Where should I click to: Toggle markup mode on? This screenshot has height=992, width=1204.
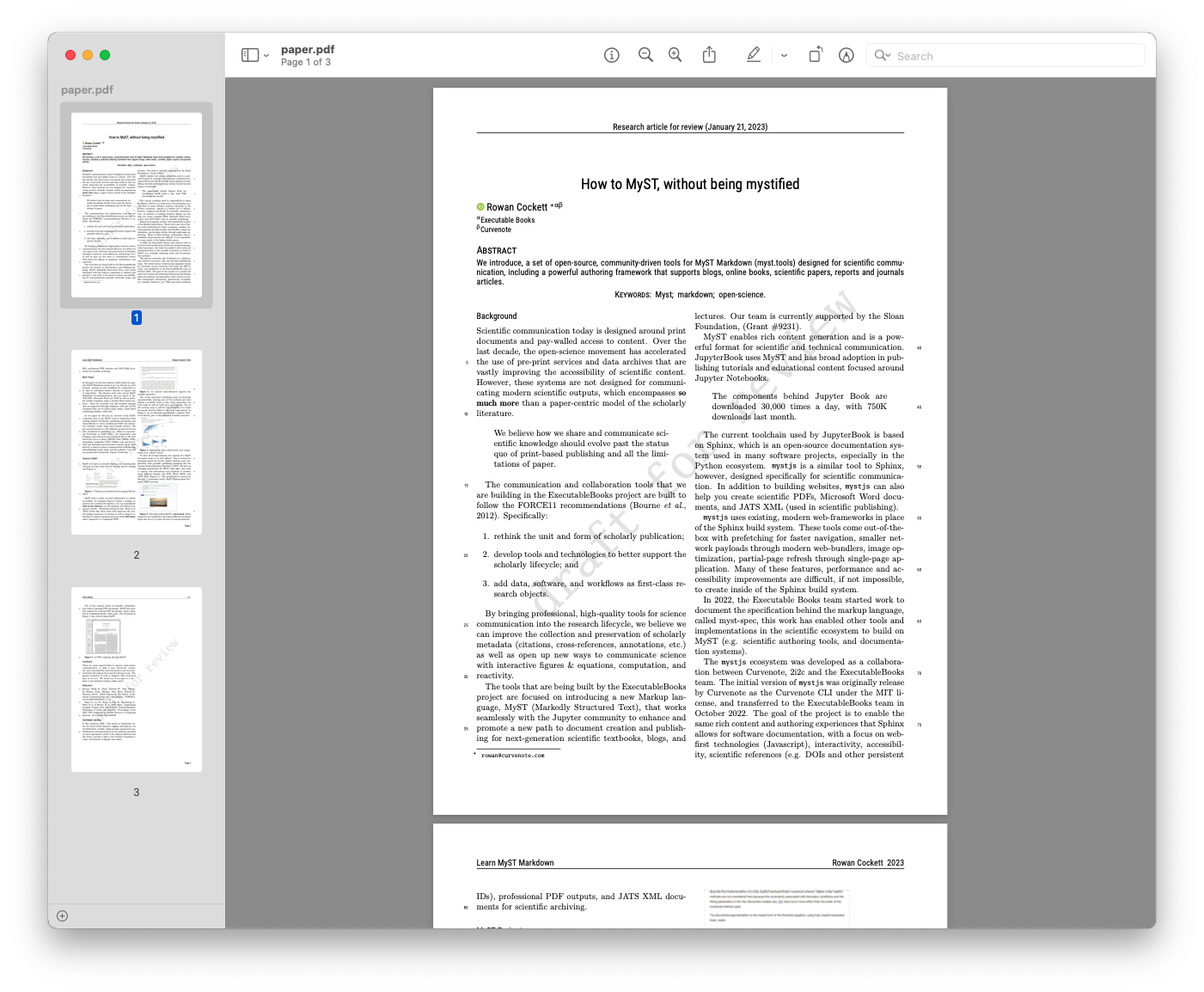coord(846,55)
